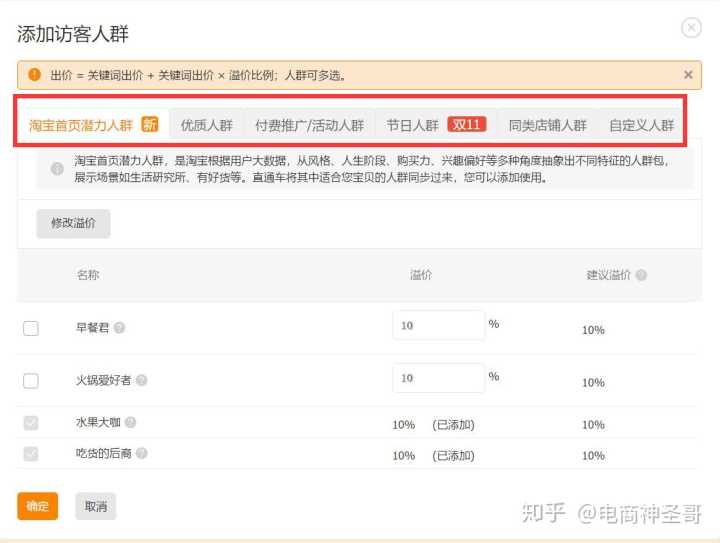Click the disabled 吃货的后裔 checkbox
720x543 pixels.
coord(31,453)
